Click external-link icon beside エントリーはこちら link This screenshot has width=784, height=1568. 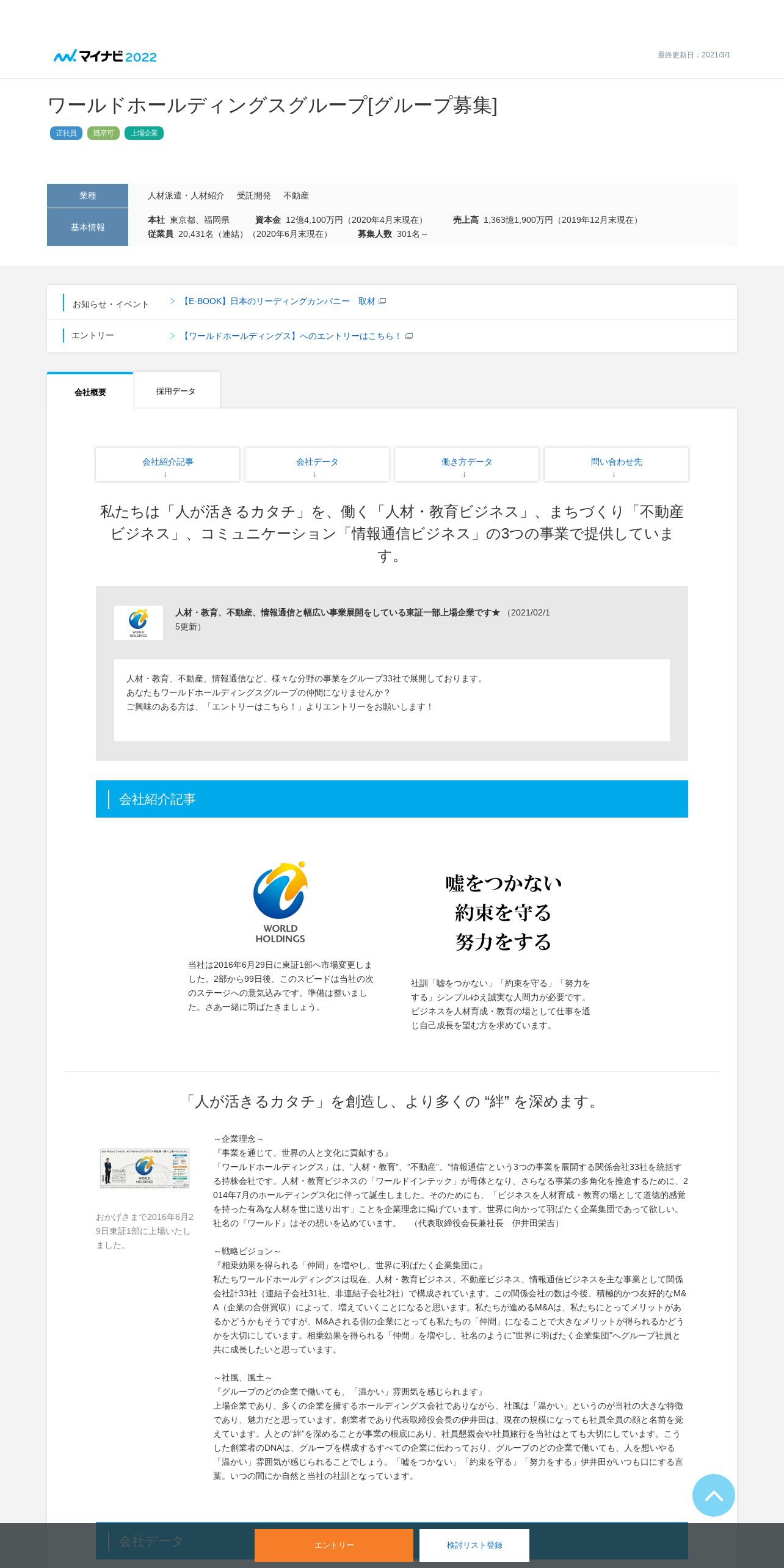409,336
